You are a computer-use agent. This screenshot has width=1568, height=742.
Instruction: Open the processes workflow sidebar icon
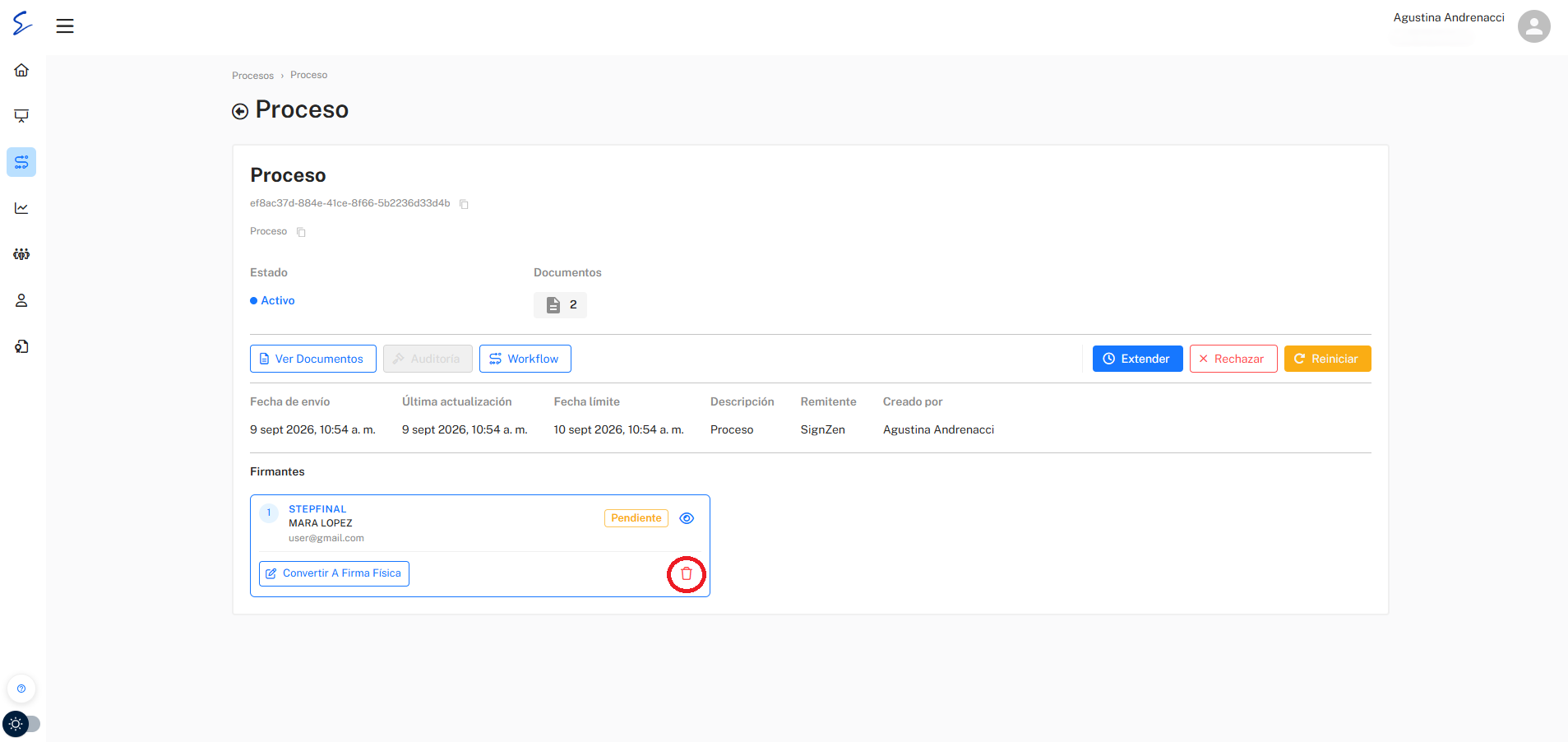[21, 162]
